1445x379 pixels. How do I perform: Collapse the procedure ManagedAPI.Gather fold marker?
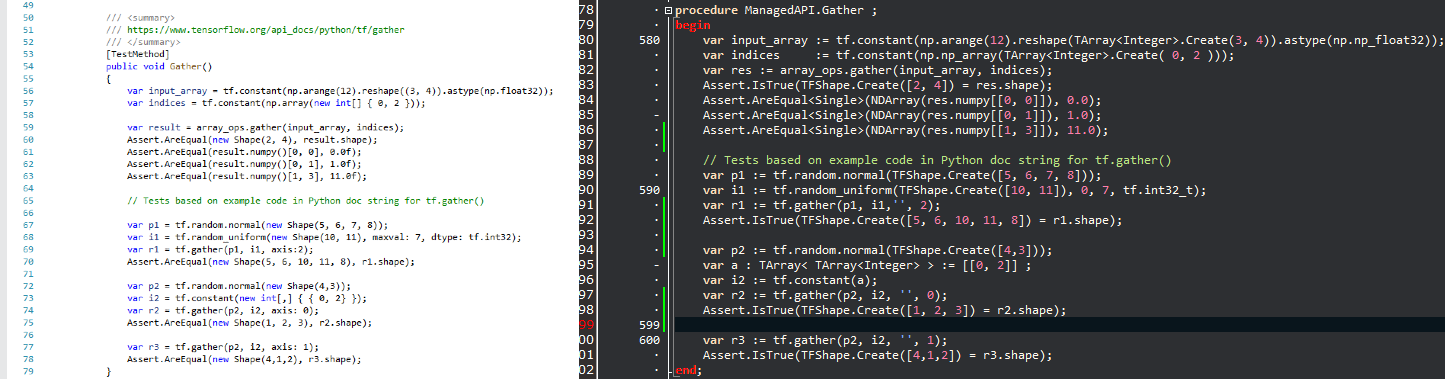click(x=668, y=10)
